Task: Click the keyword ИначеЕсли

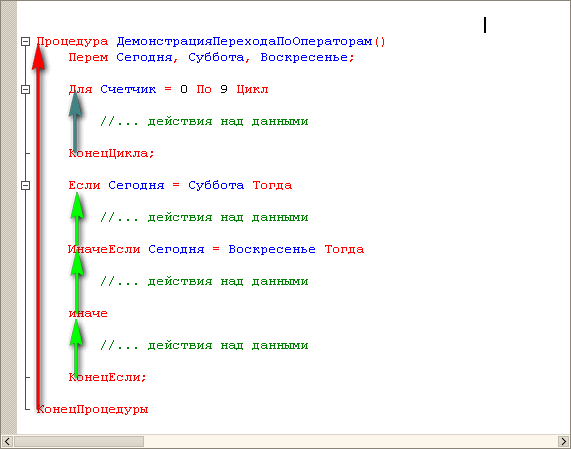Action: [x=104, y=250]
